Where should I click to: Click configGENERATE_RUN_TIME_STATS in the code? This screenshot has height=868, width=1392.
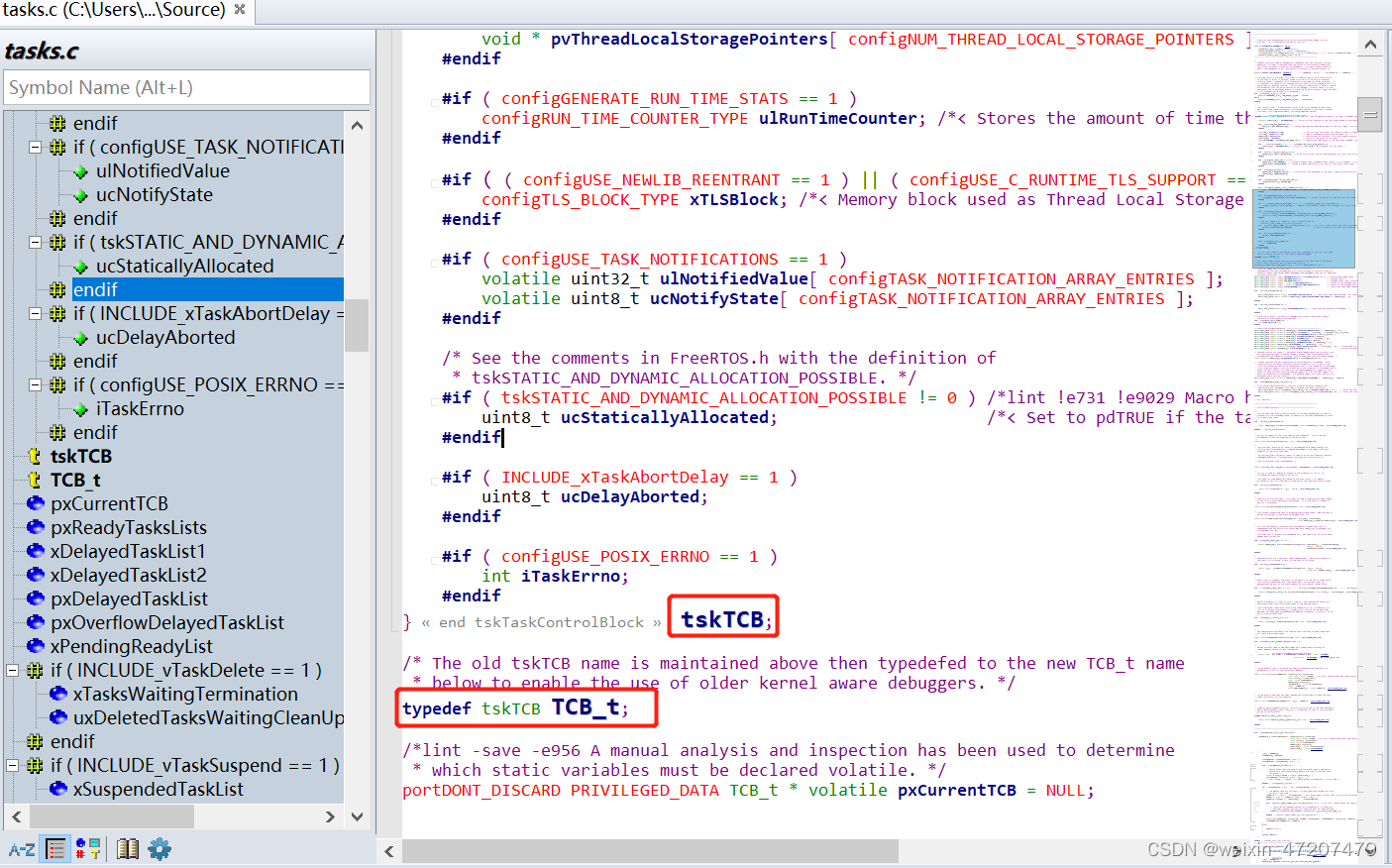tap(645, 99)
